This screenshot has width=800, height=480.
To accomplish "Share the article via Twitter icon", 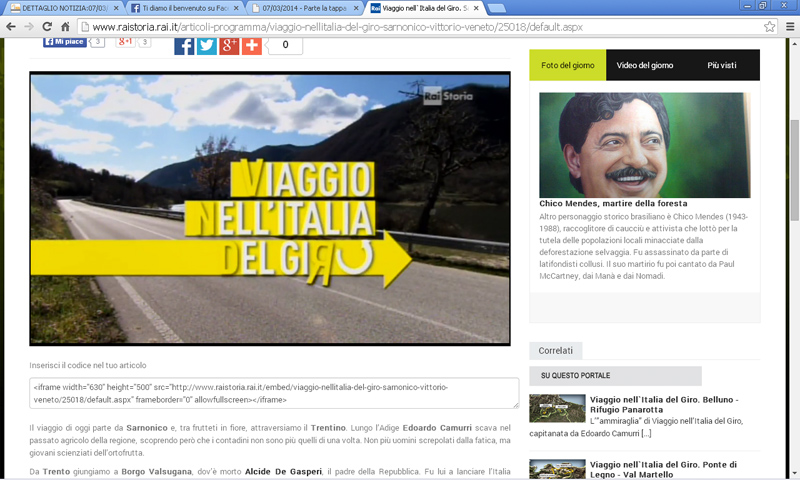I will pyautogui.click(x=207, y=45).
